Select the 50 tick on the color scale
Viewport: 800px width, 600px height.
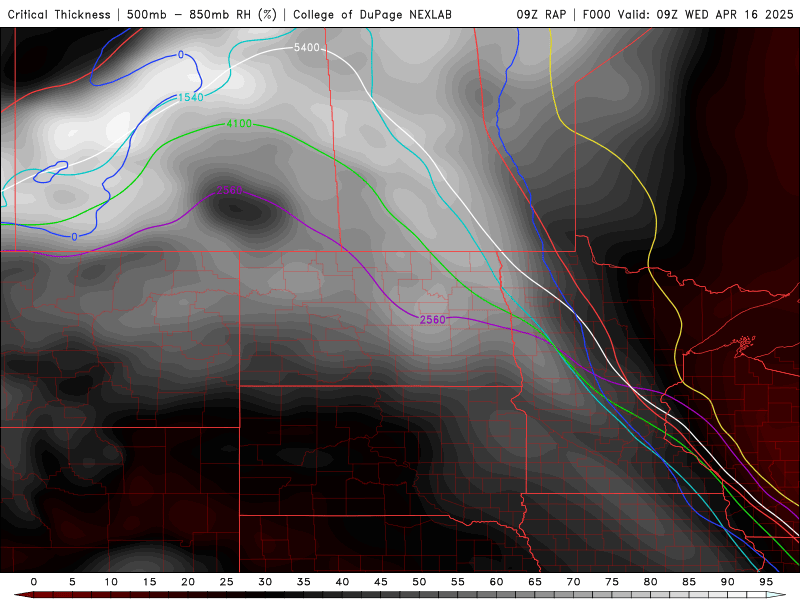point(419,582)
